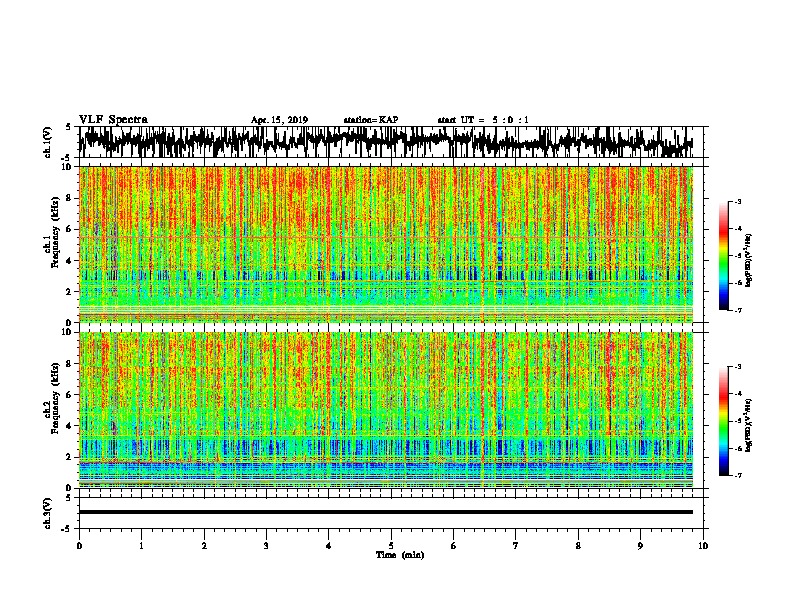Click the ch.2 frequency spectrogram panel
792x612 pixels.
click(x=386, y=410)
